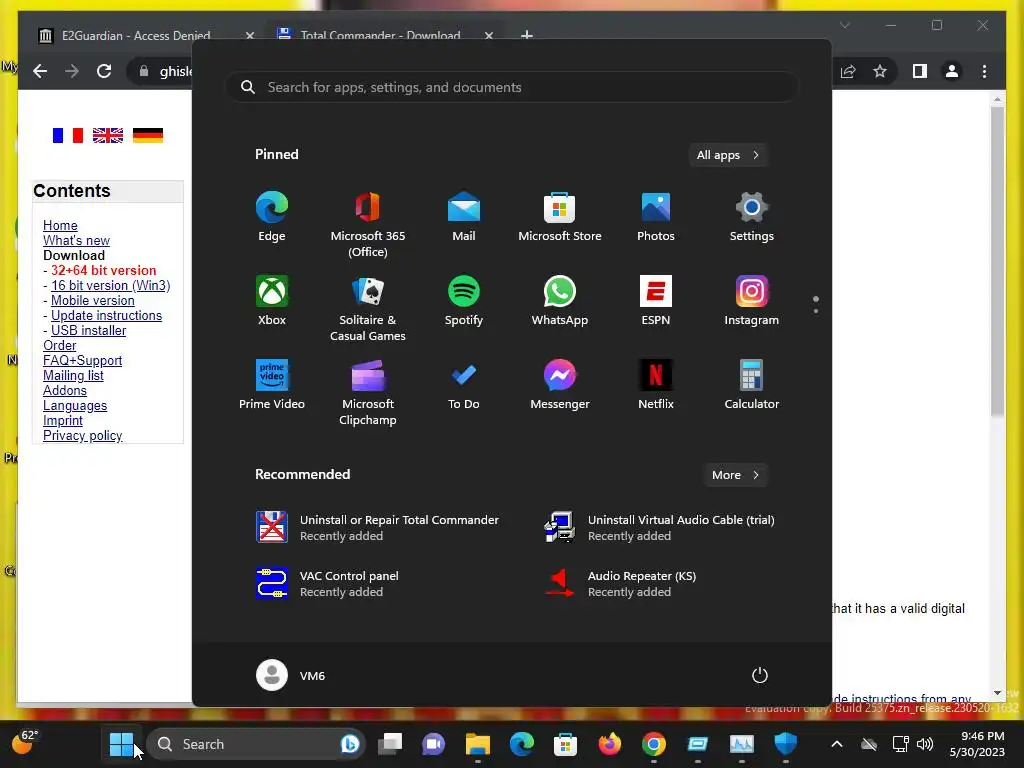Launch Microsoft 365 (Office) from Pinned
Image resolution: width=1024 pixels, height=768 pixels.
click(x=368, y=224)
